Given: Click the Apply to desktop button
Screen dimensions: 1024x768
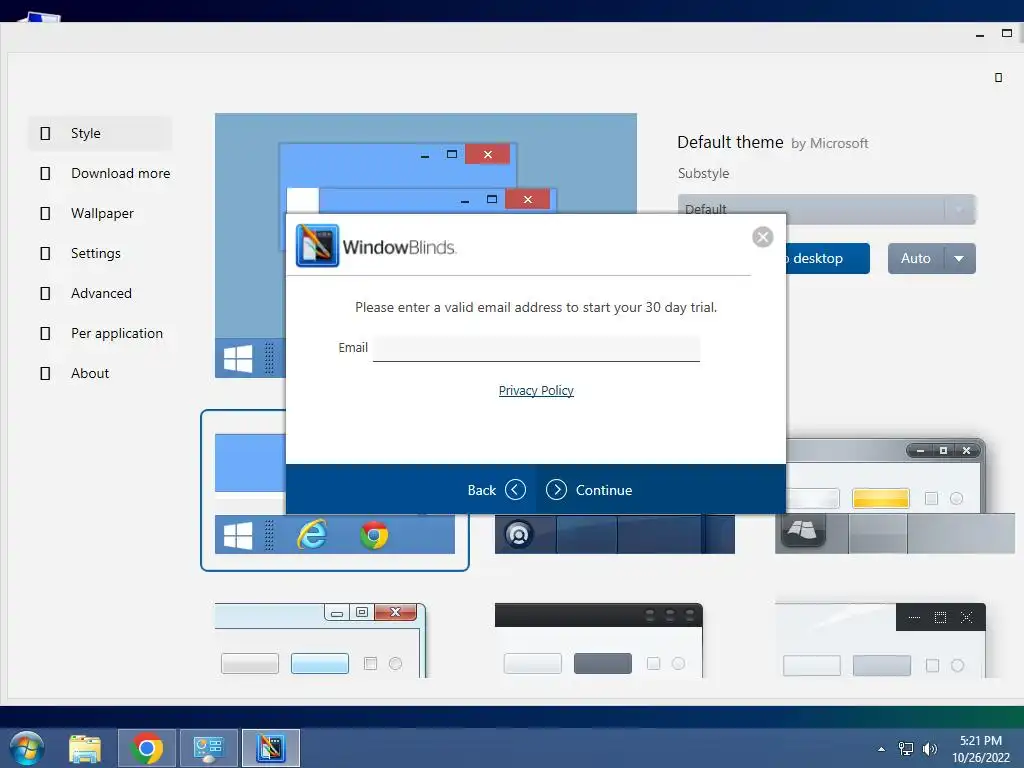Looking at the screenshot, I should pyautogui.click(x=827, y=259).
